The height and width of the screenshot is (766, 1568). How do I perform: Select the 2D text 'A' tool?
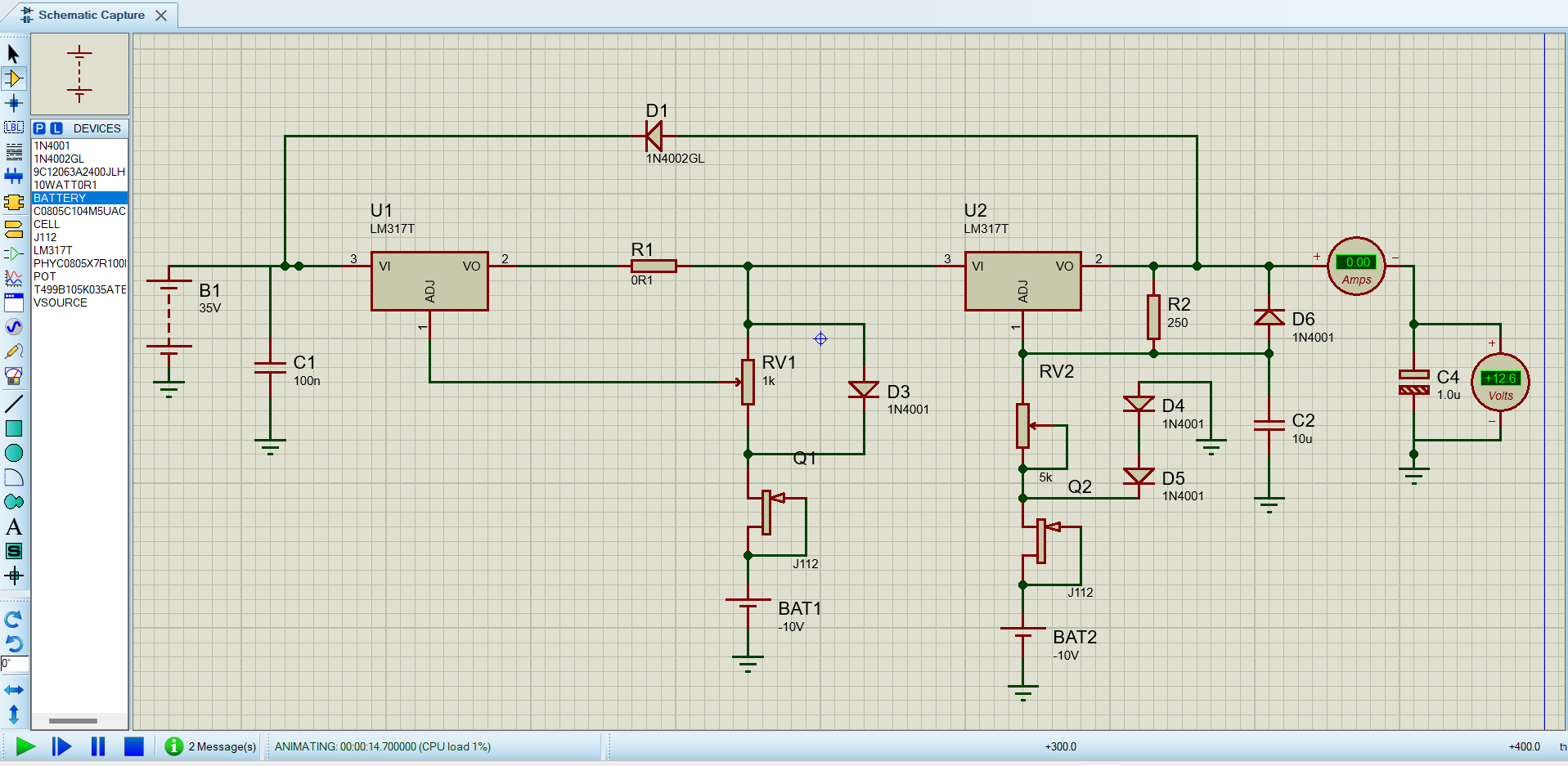tap(14, 527)
